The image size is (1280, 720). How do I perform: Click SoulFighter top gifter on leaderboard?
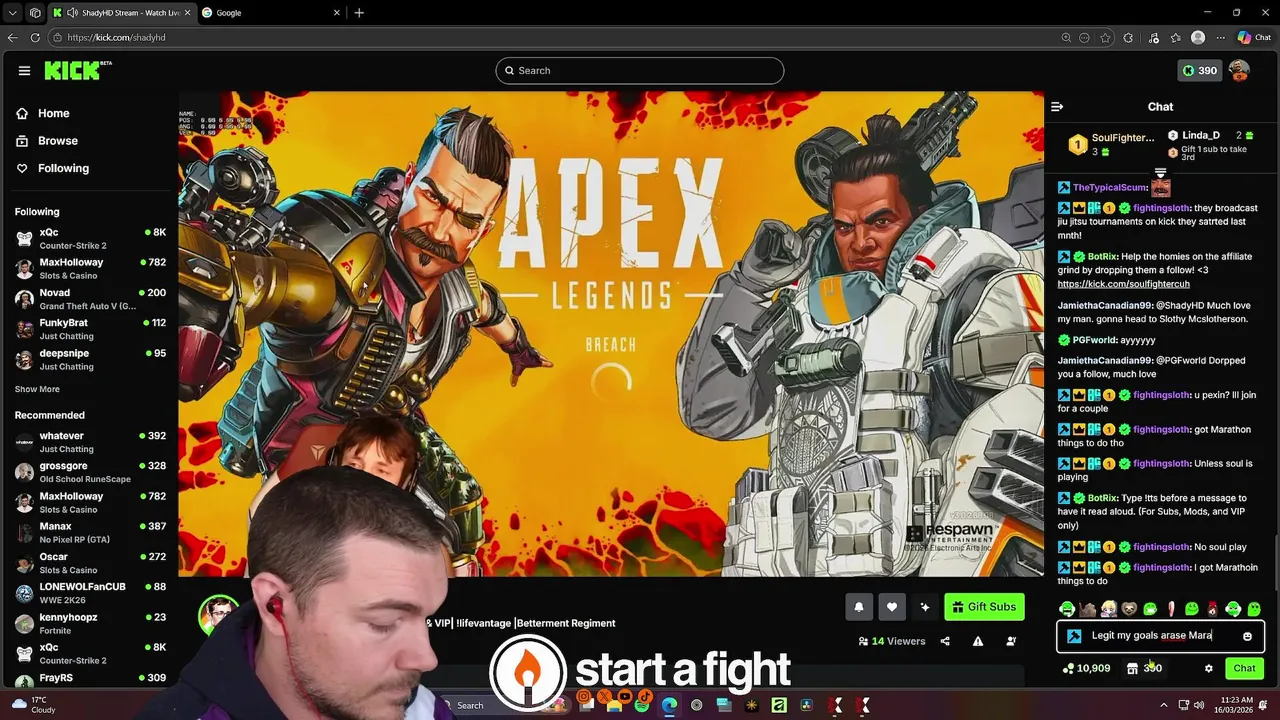point(1110,144)
